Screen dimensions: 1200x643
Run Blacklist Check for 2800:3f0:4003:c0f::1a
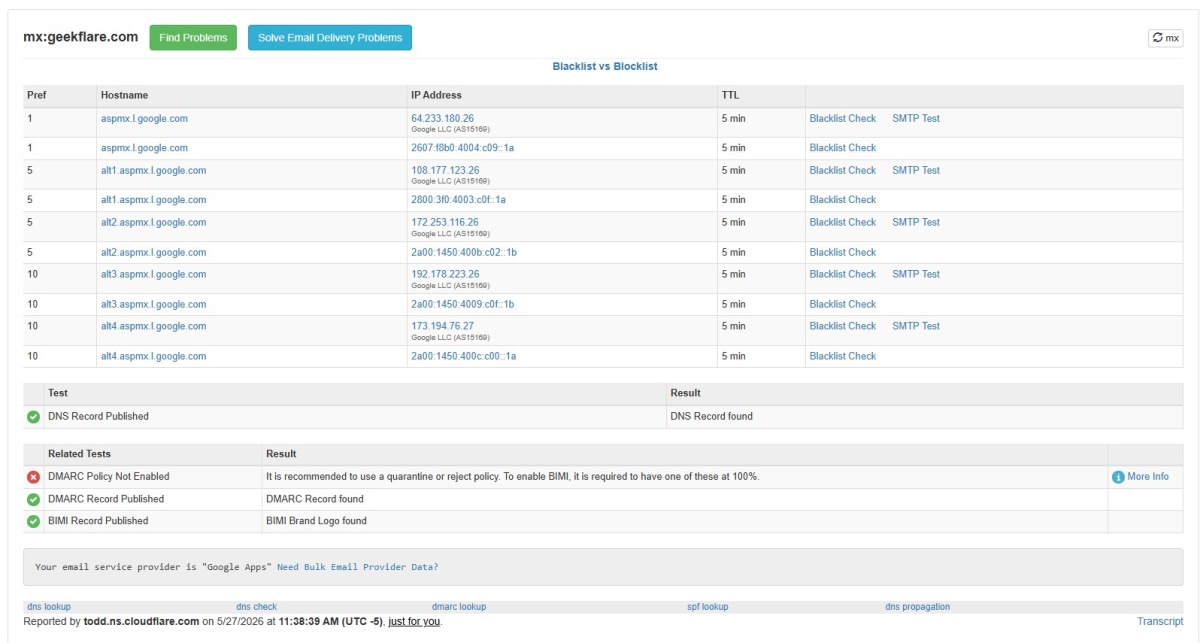click(843, 200)
